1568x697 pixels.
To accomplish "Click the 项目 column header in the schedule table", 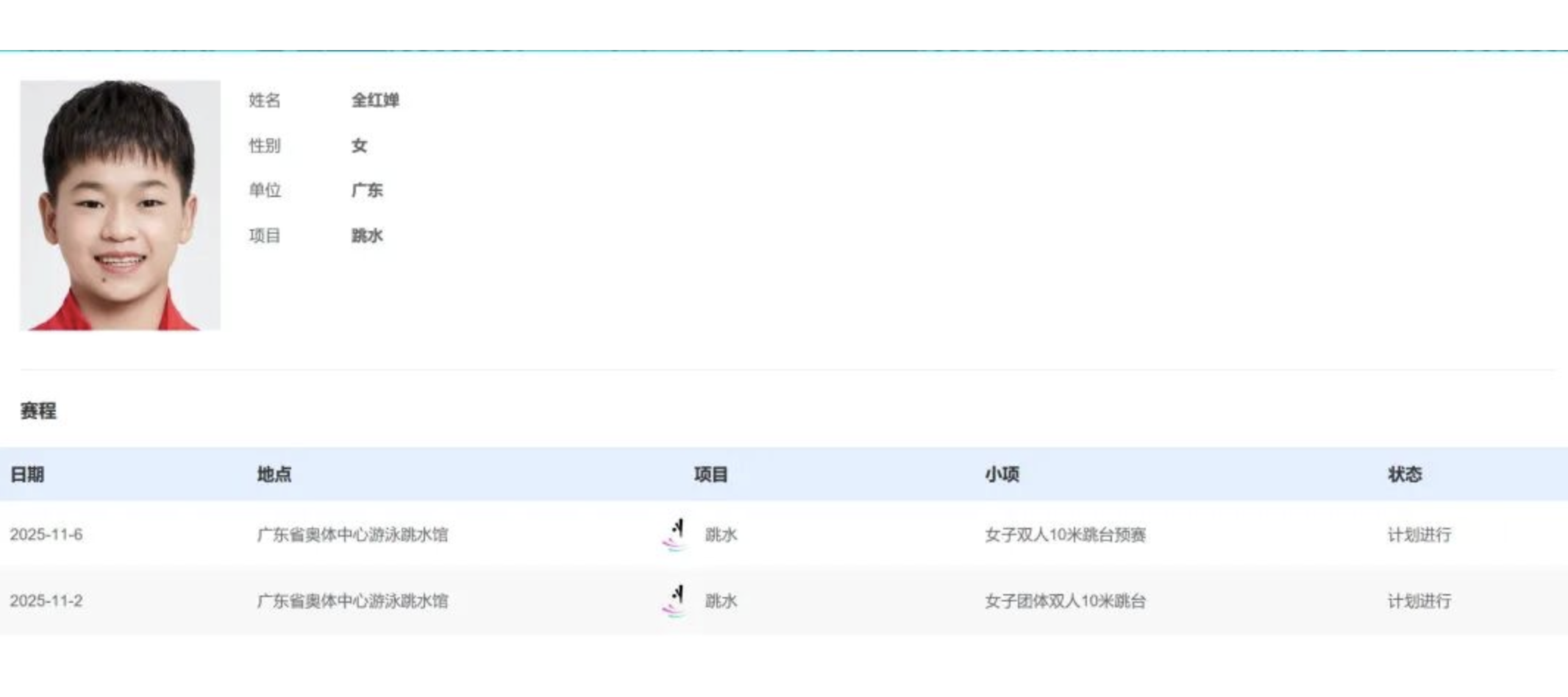I will (710, 474).
